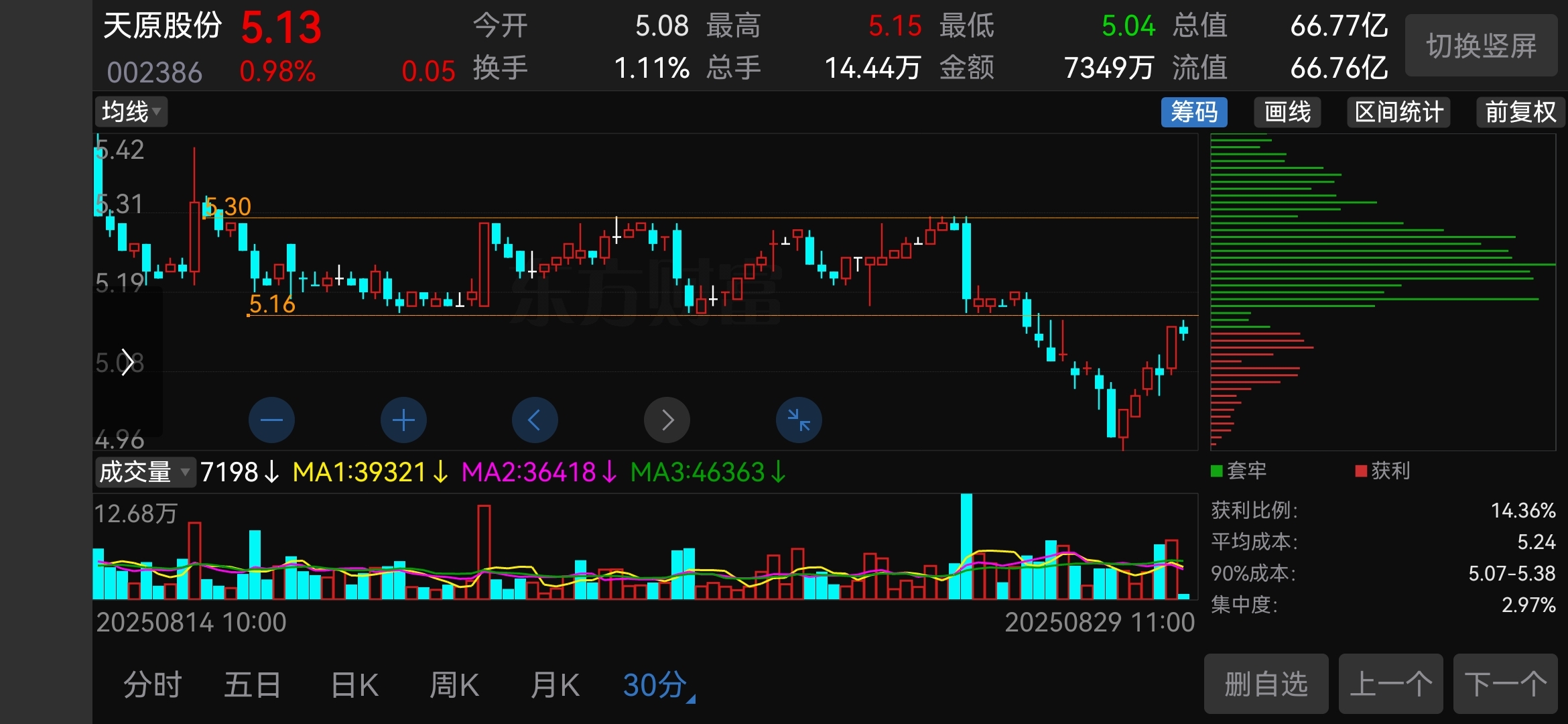The width and height of the screenshot is (1568, 724).
Task: Tap the 90%成本 5.07-5.38 value
Action: 1512,573
